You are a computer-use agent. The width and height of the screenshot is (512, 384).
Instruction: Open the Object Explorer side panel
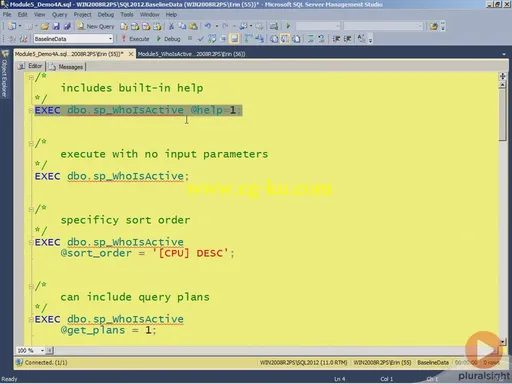coord(5,74)
